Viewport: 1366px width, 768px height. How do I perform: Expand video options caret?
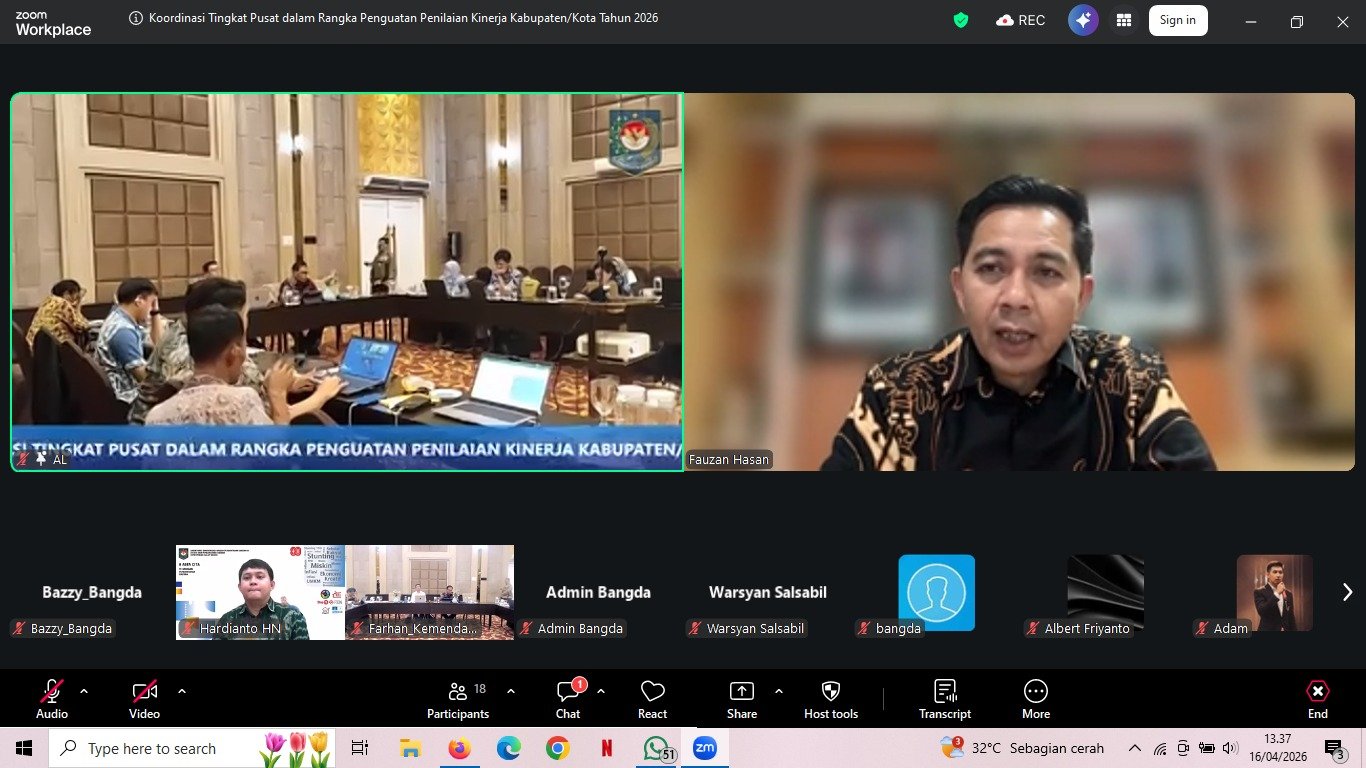182,691
